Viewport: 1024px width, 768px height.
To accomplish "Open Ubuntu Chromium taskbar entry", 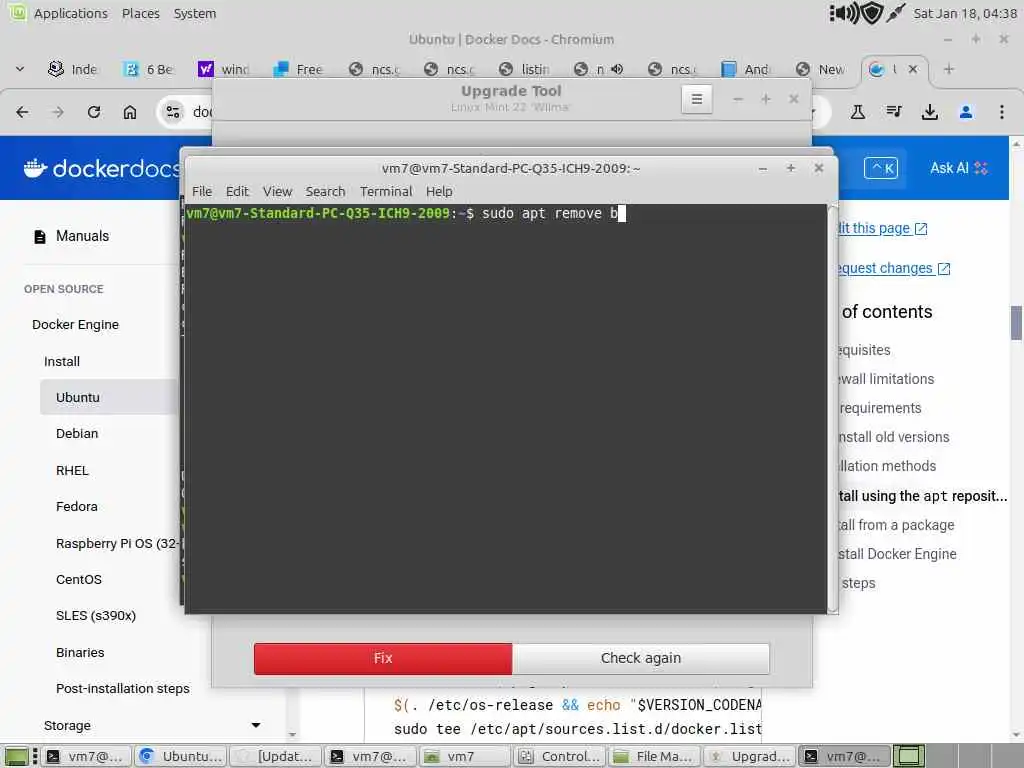I will pyautogui.click(x=181, y=756).
